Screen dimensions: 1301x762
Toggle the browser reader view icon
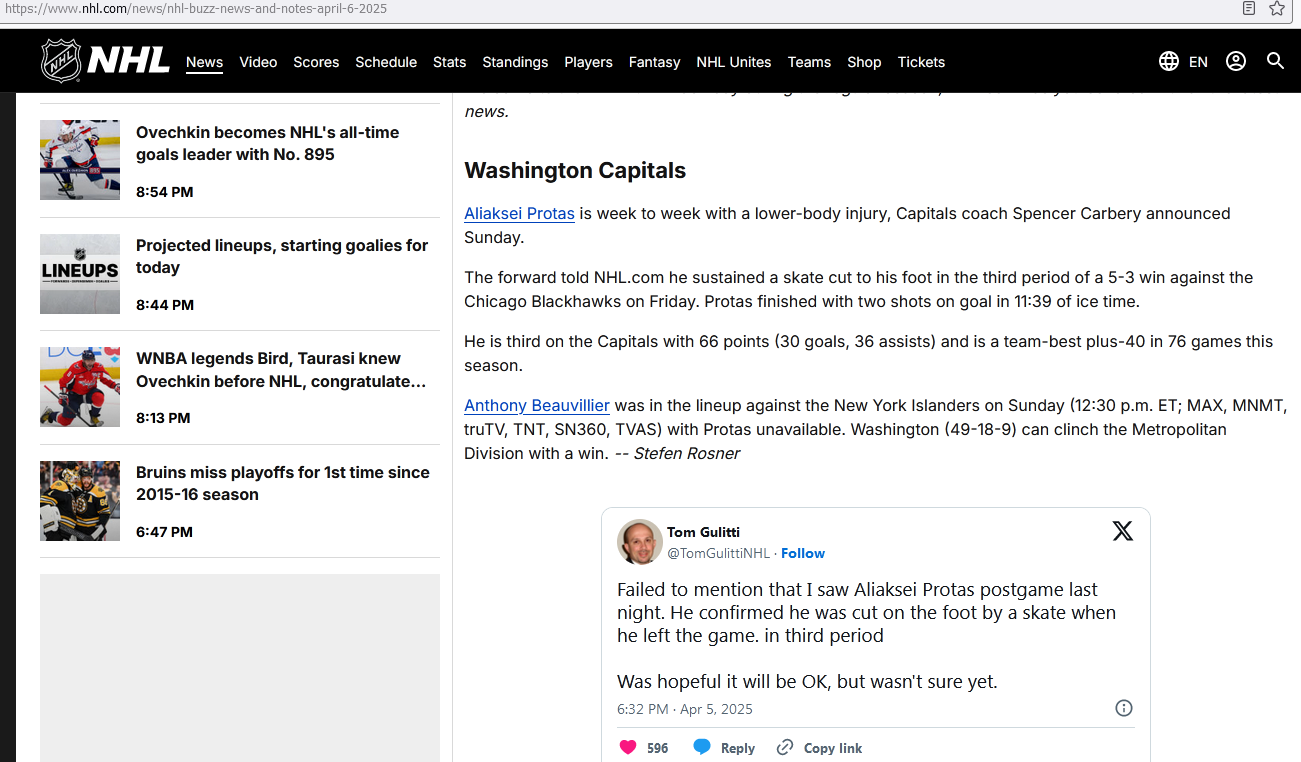1249,9
